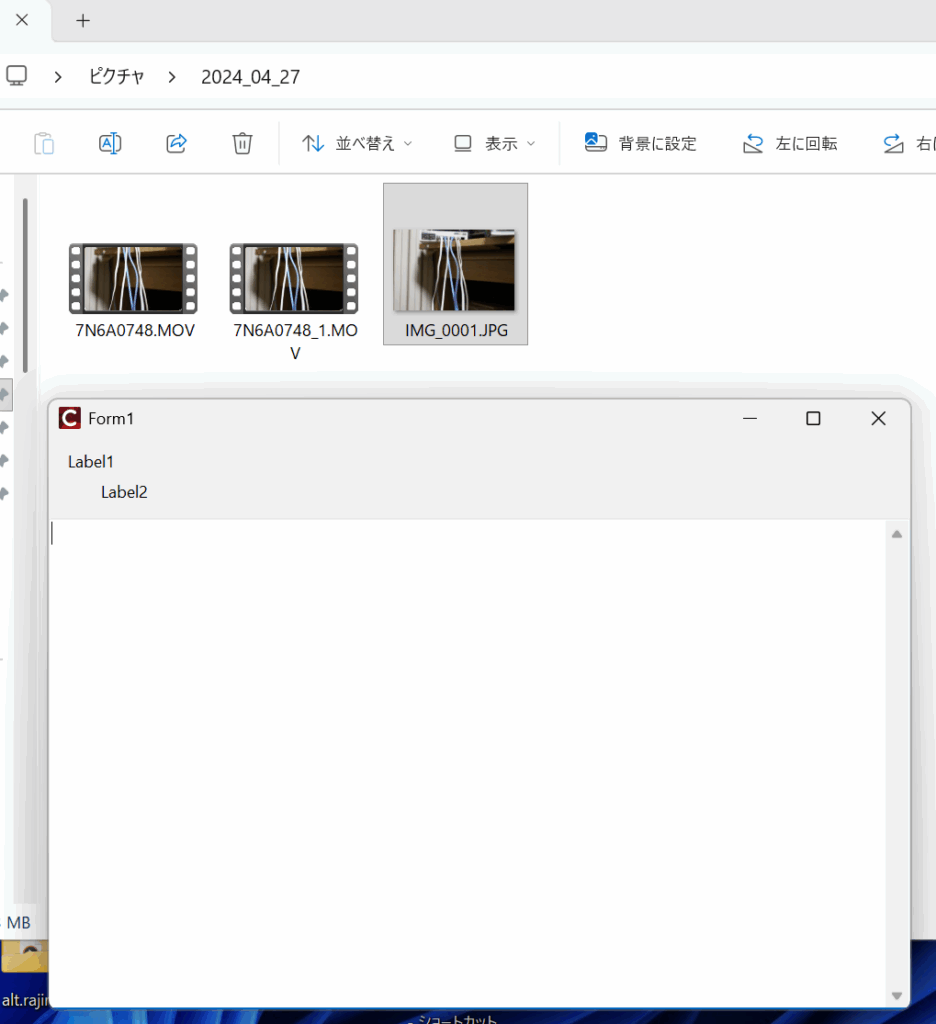Select the 7N6A0748.MOV video file
This screenshot has height=1024, width=936.
pos(134,278)
